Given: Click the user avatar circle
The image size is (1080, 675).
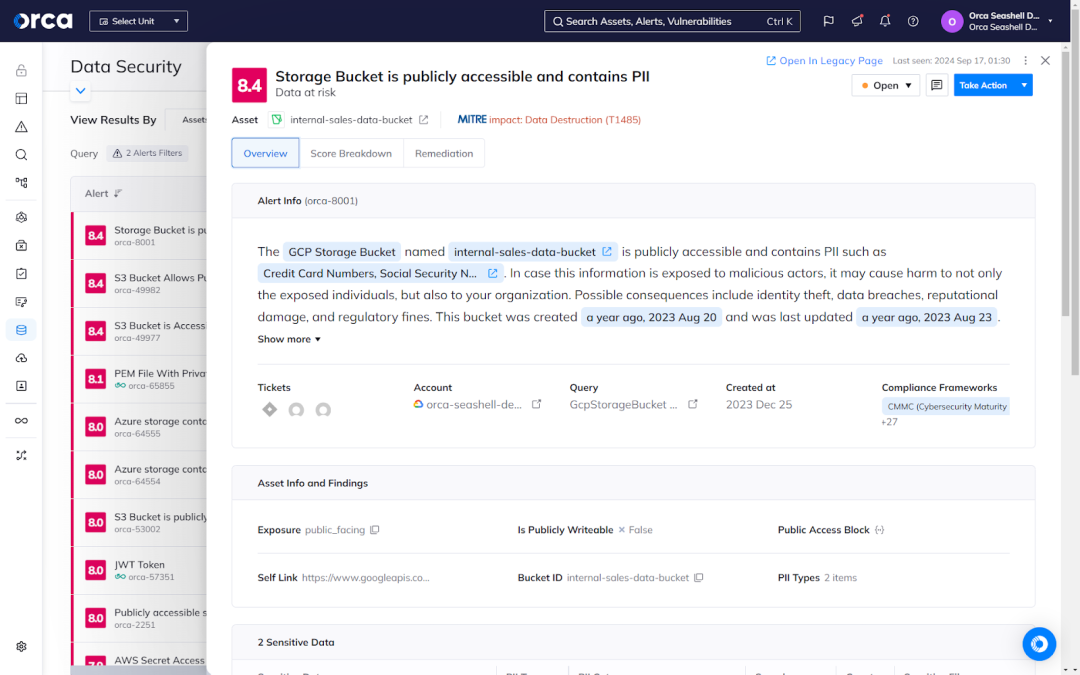Looking at the screenshot, I should 952,21.
